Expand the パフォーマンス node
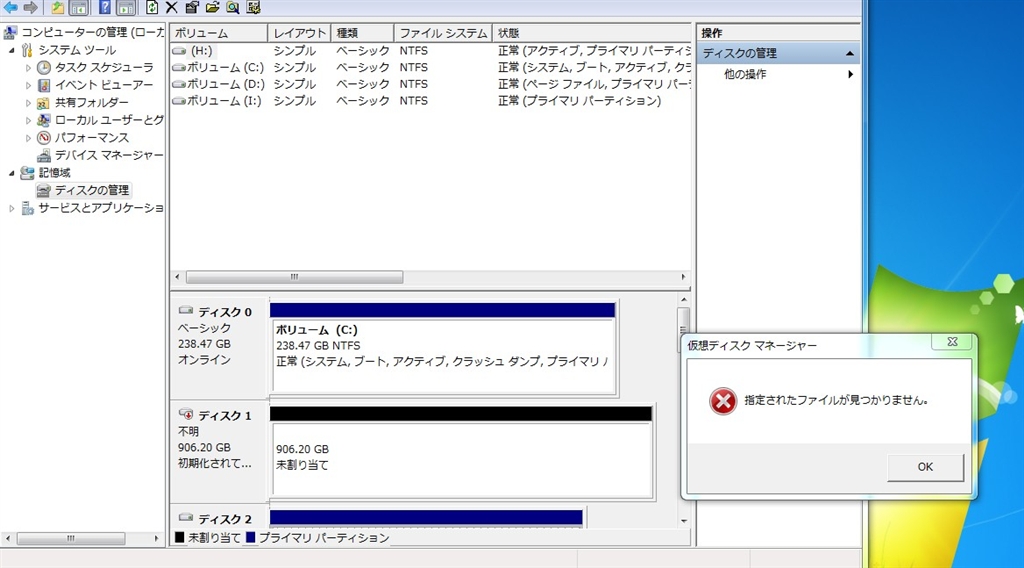This screenshot has height=568, width=1024. (x=28, y=138)
